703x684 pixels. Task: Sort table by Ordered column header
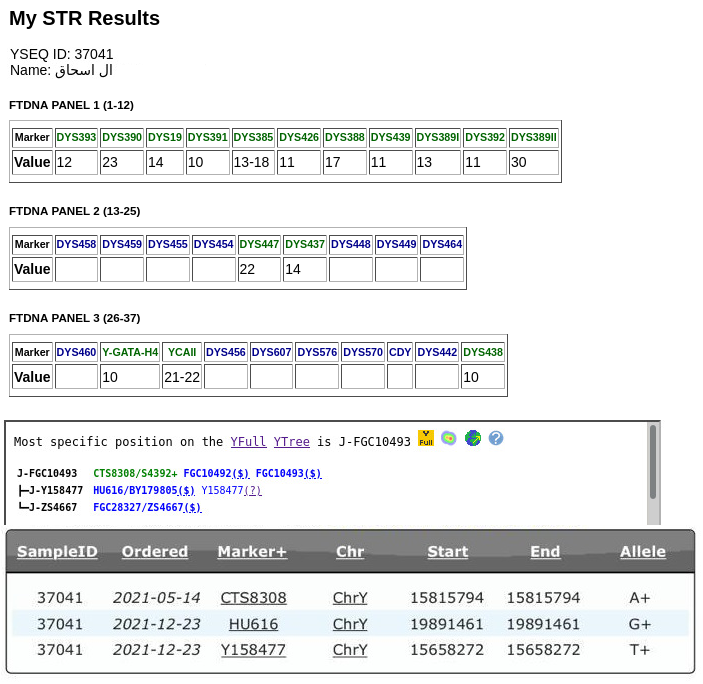[x=155, y=551]
